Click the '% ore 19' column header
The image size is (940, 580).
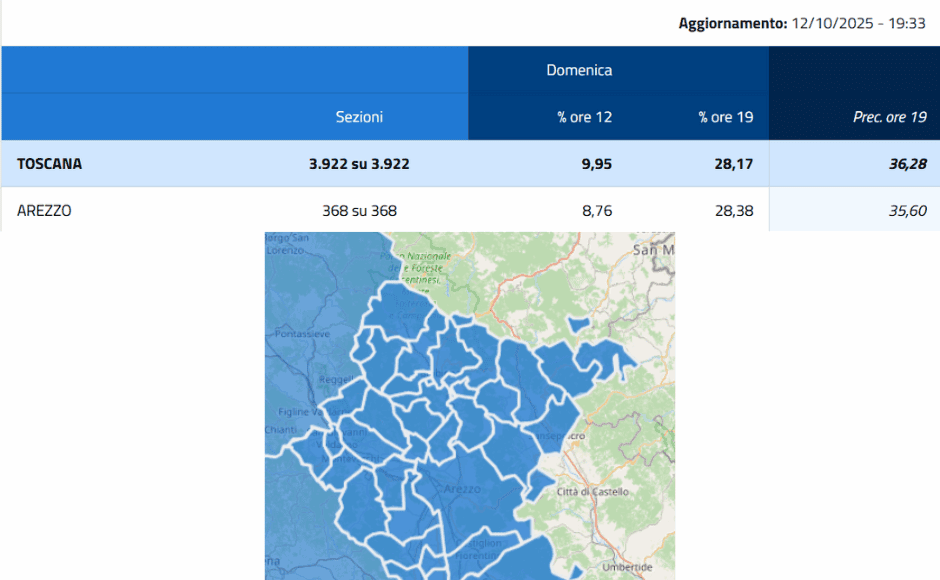point(724,117)
